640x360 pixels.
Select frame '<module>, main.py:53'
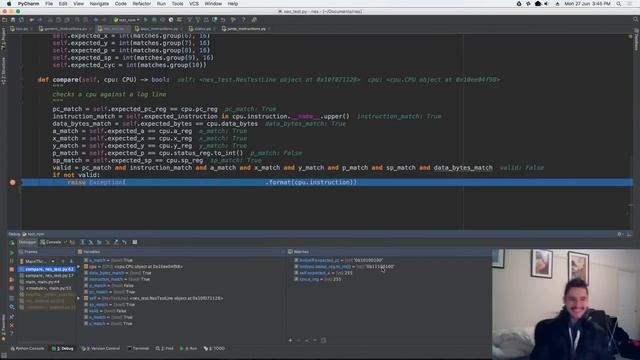(x=48, y=288)
